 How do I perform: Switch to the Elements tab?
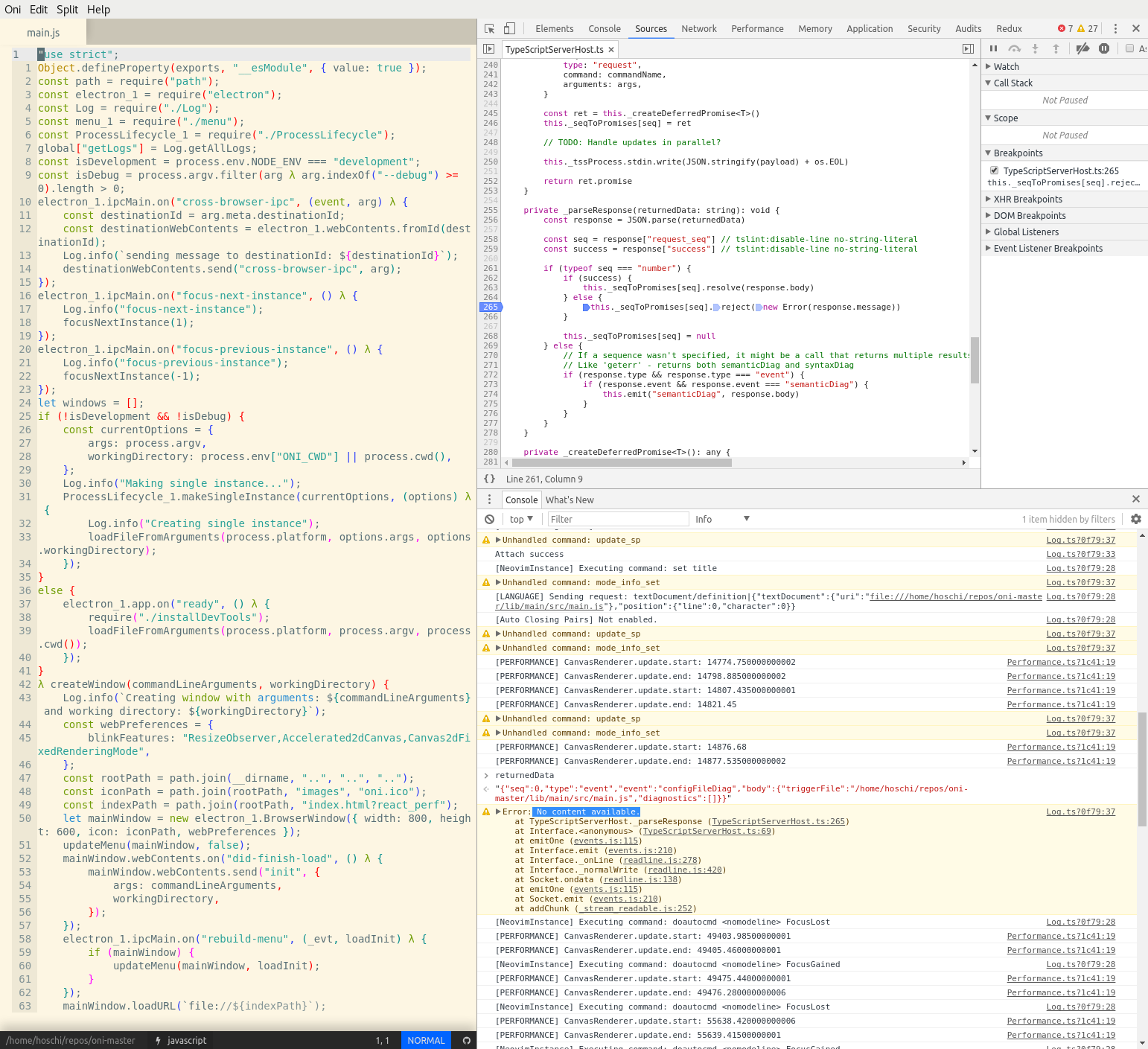point(555,28)
